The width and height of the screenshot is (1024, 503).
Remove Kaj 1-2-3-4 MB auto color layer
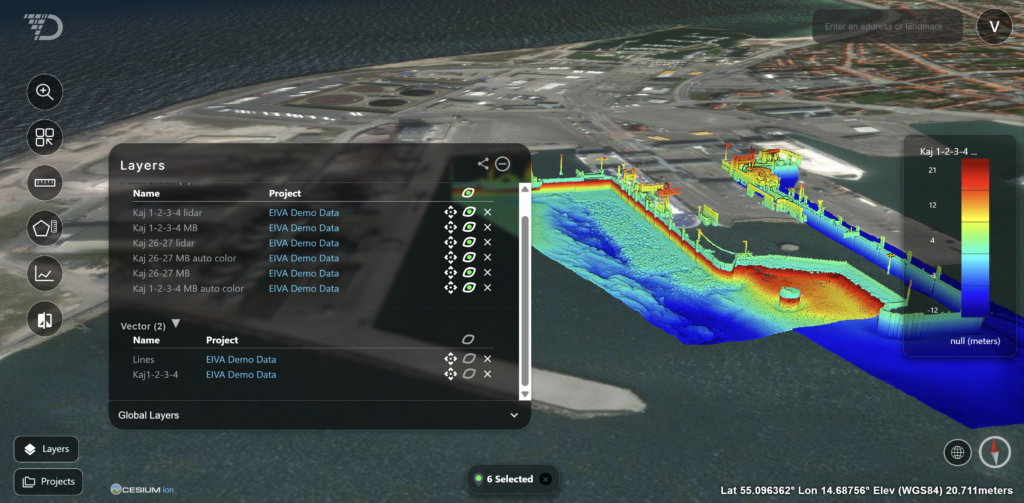coord(487,287)
